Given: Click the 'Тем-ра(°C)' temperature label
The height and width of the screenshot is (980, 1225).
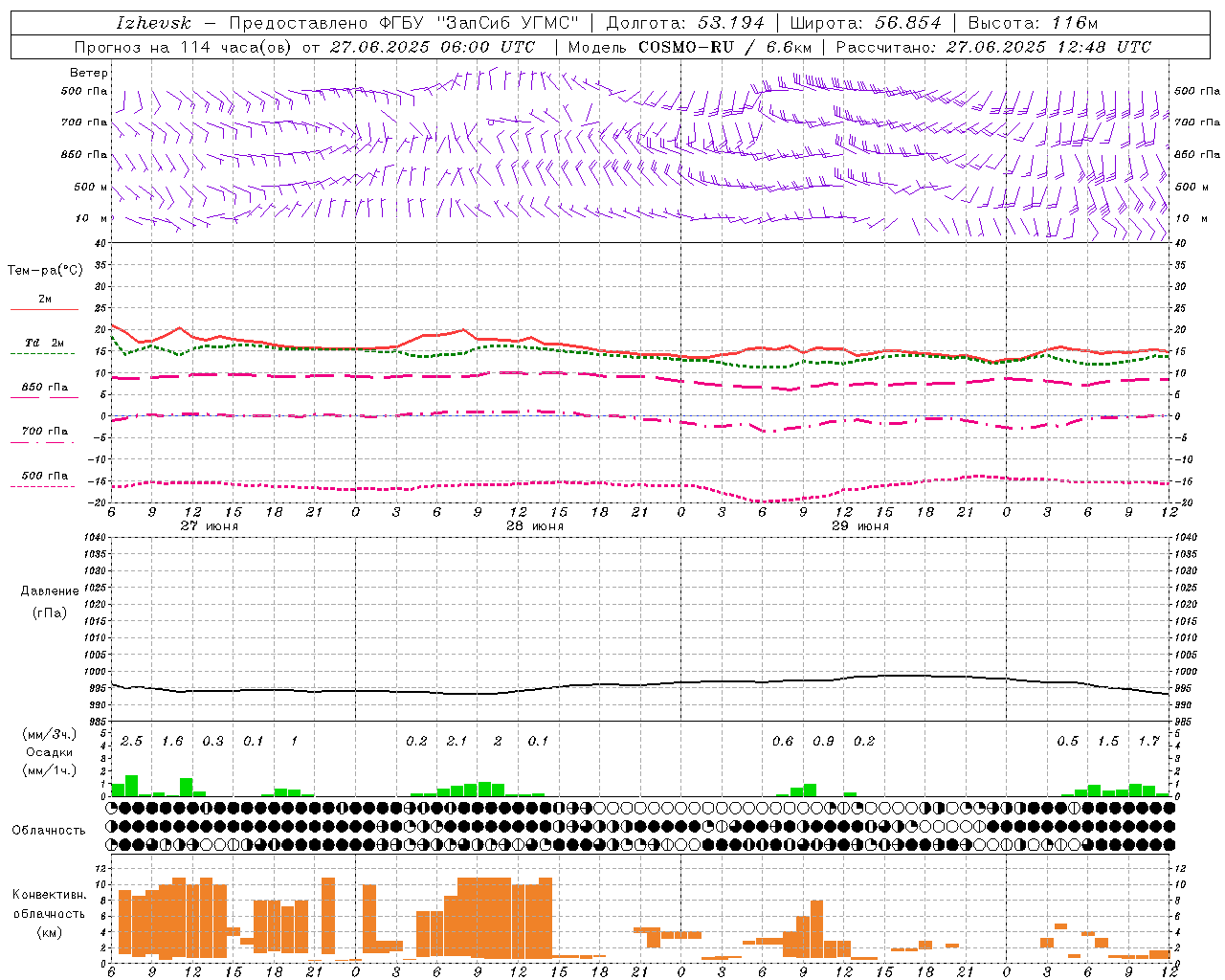Looking at the screenshot, I should point(45,271).
